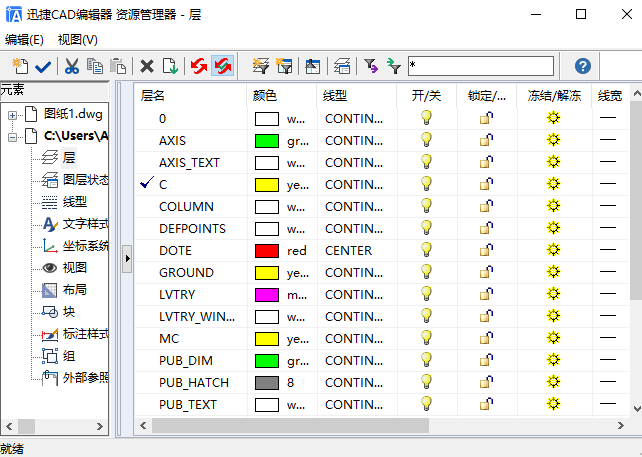Collapse the C:\Users tree node
Viewport: 642px width, 457px height.
[x=12, y=137]
